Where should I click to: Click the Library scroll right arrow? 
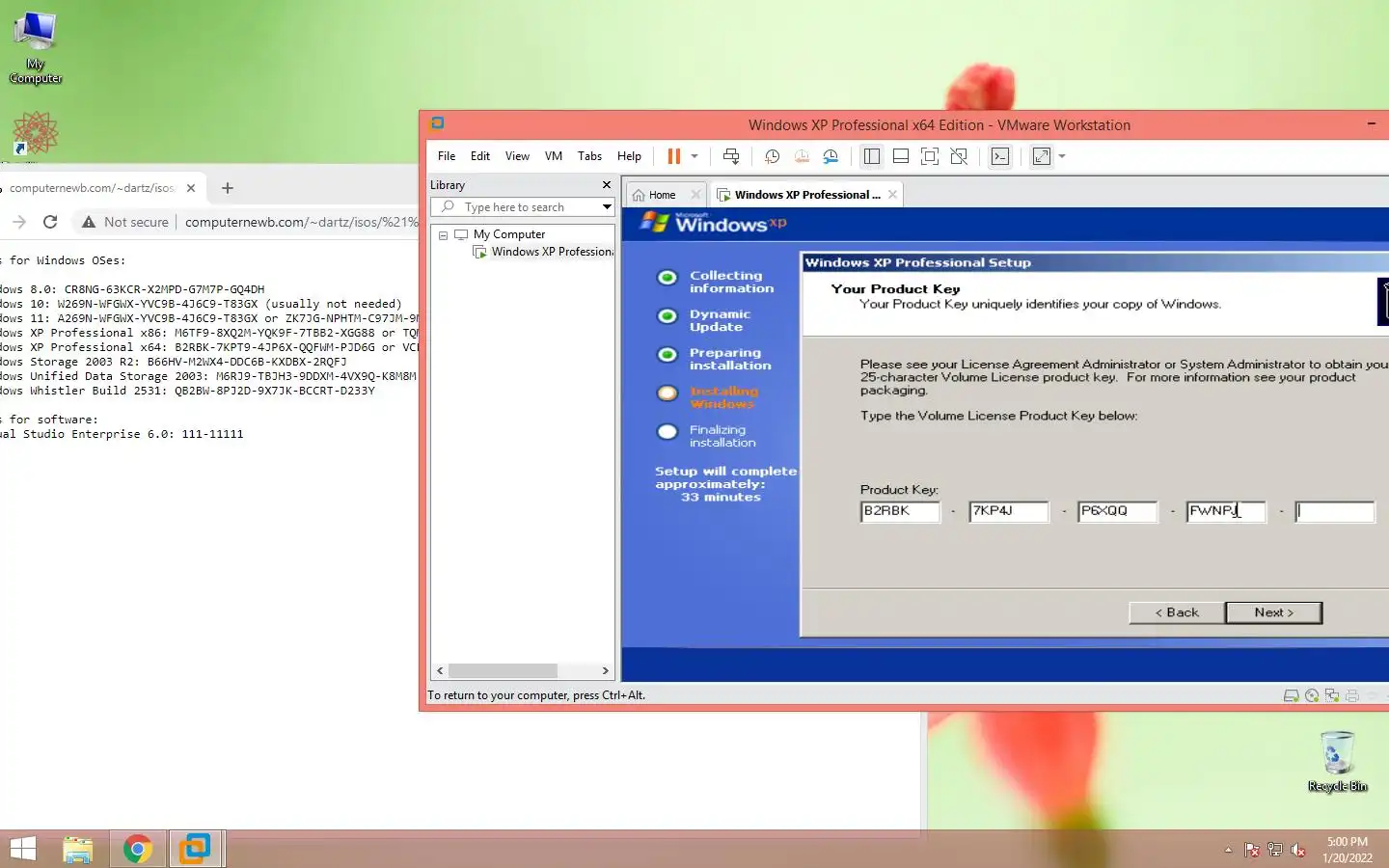pyautogui.click(x=605, y=670)
